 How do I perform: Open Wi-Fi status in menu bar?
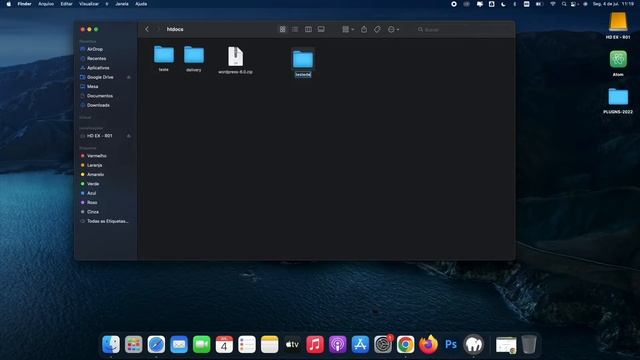point(553,4)
